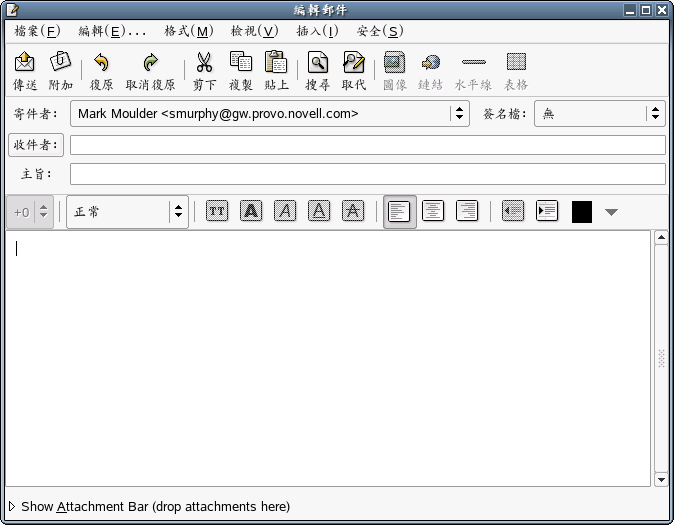The height and width of the screenshot is (525, 674).
Task: Click the Redo (取消復原) green arrow
Action: click(150, 62)
